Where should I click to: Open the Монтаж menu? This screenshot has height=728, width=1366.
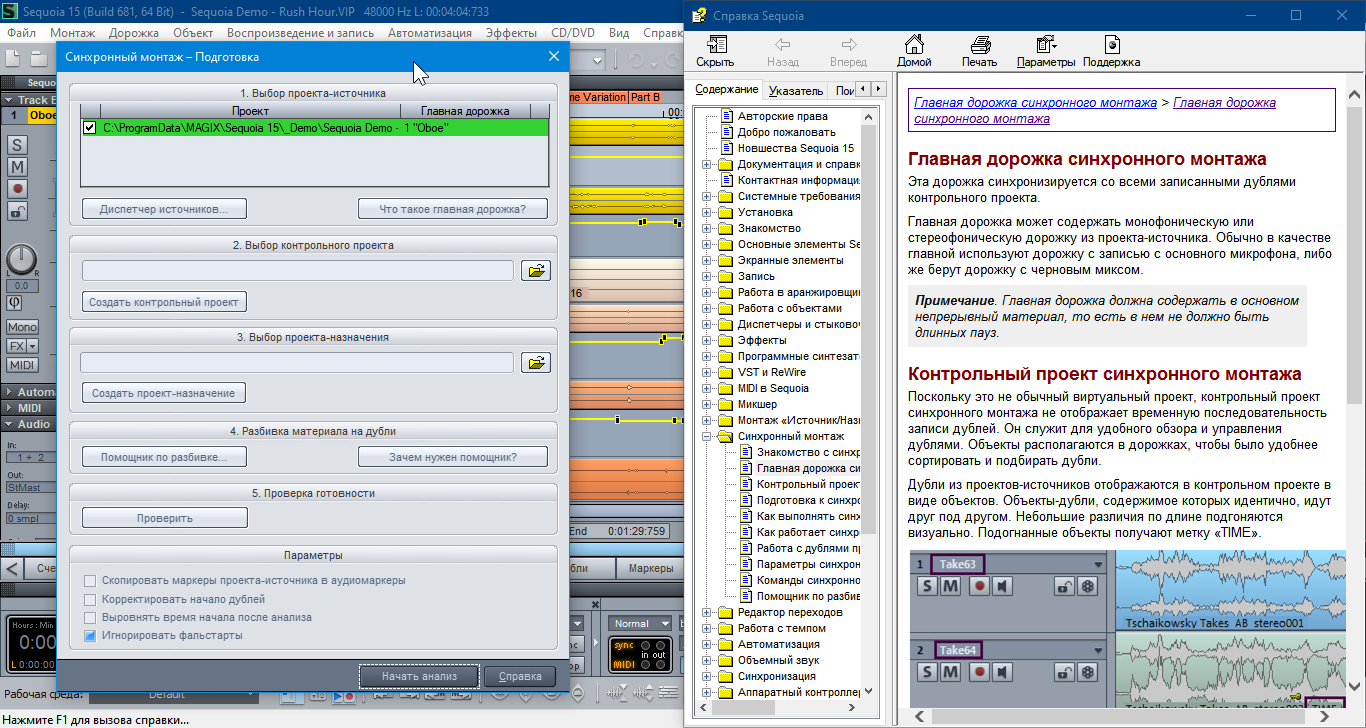coord(72,33)
